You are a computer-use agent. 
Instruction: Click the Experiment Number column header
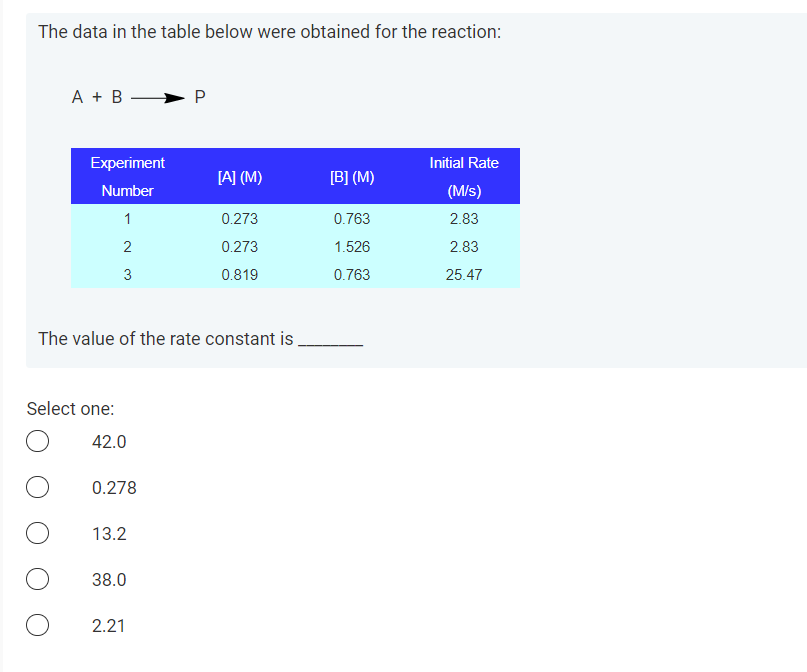127,176
